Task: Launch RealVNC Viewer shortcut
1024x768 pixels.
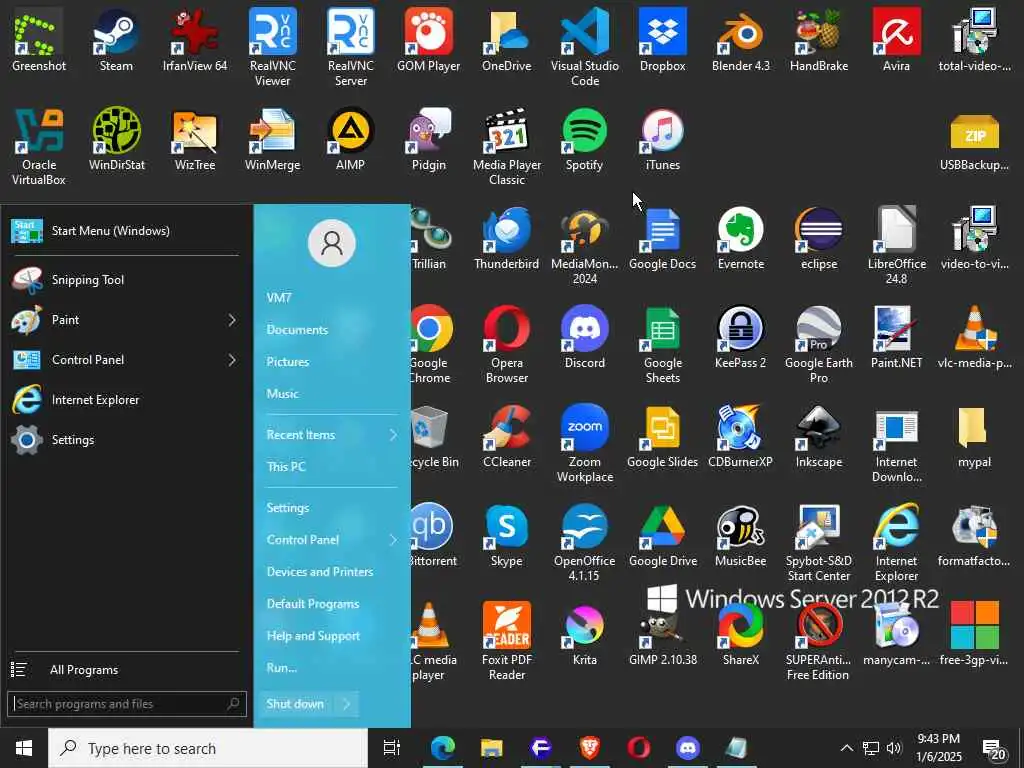Action: tap(272, 47)
